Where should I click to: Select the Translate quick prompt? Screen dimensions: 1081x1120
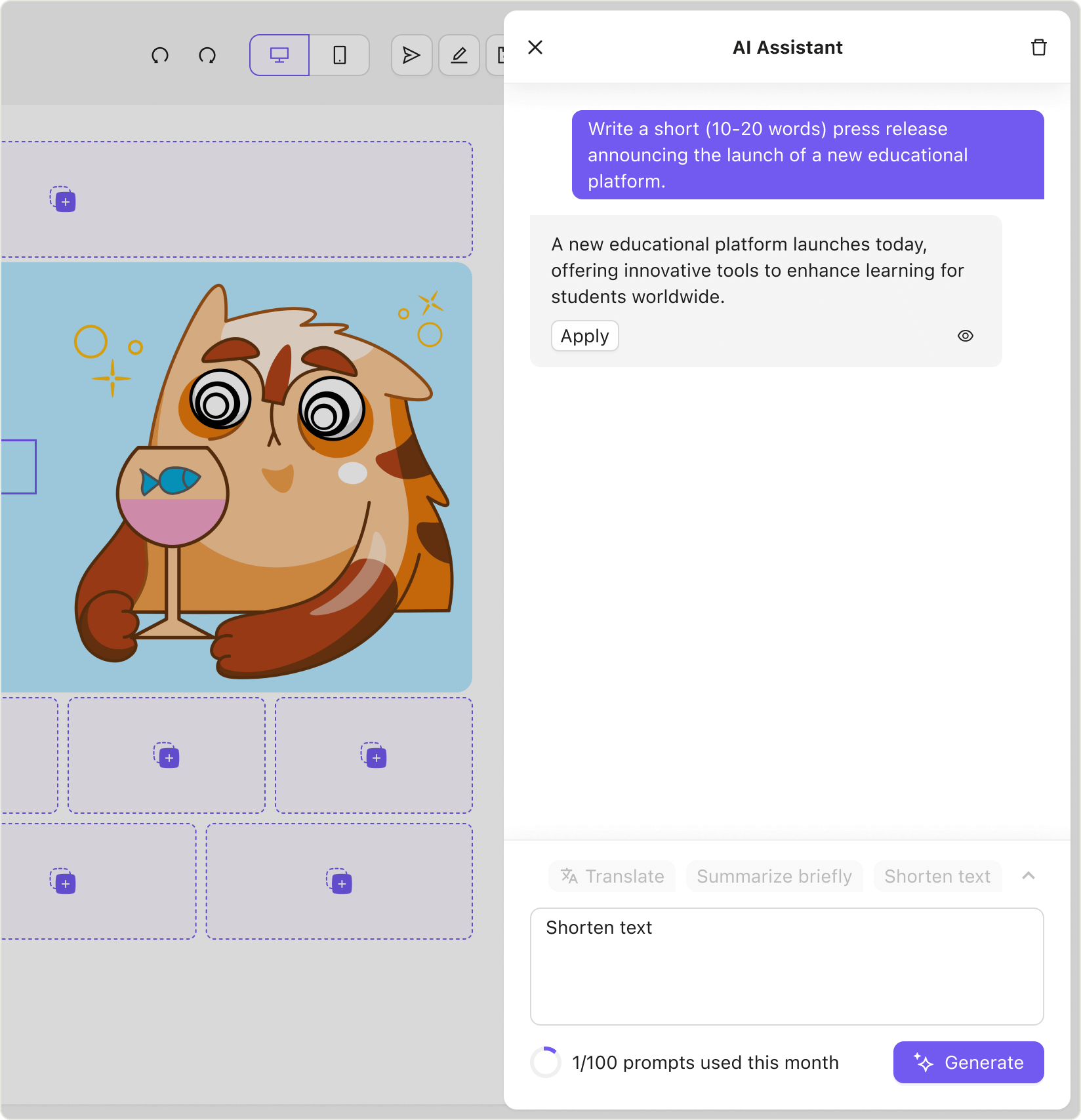pyautogui.click(x=612, y=876)
